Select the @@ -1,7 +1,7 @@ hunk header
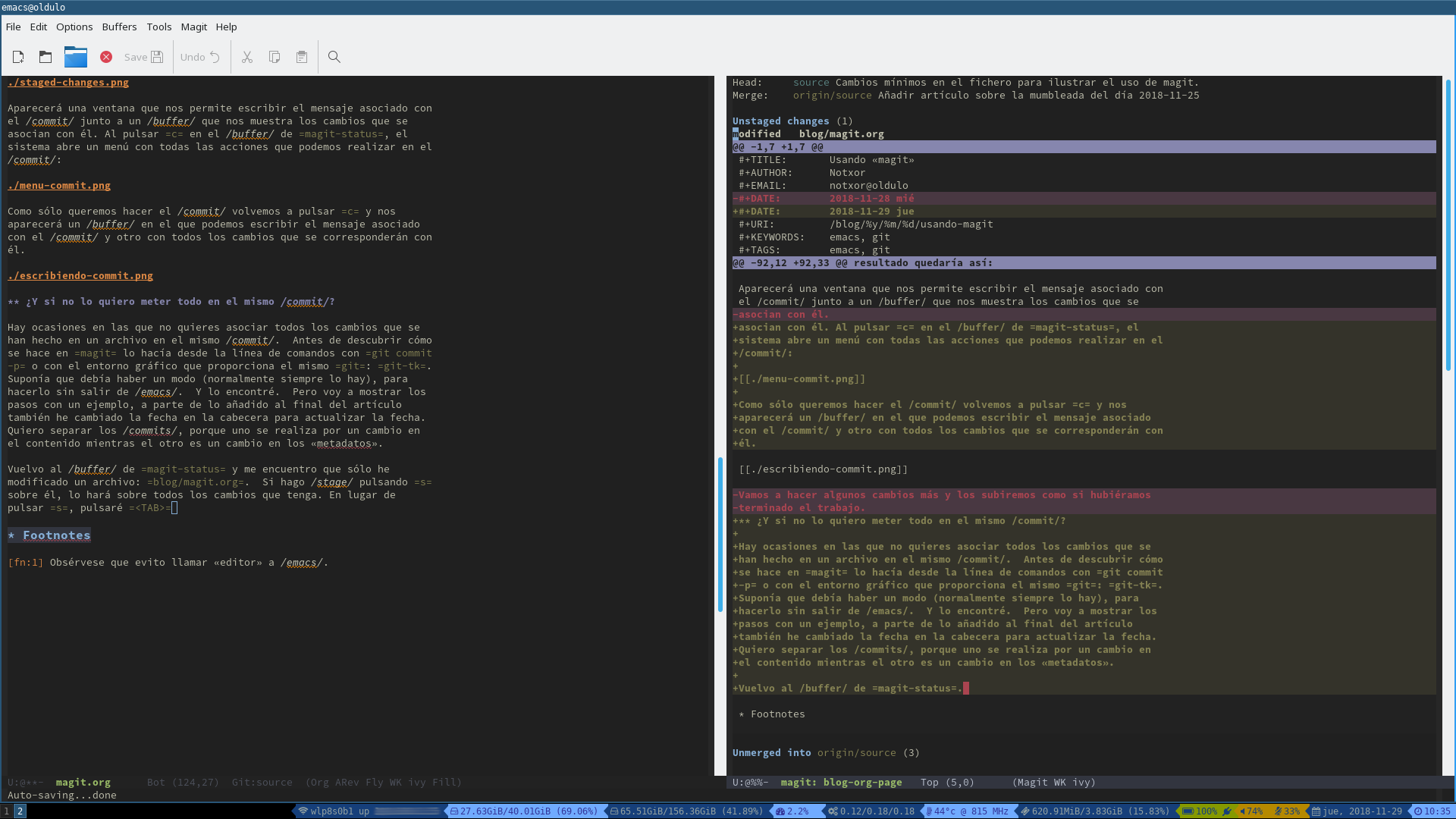The height and width of the screenshot is (819, 1456). [x=1084, y=147]
